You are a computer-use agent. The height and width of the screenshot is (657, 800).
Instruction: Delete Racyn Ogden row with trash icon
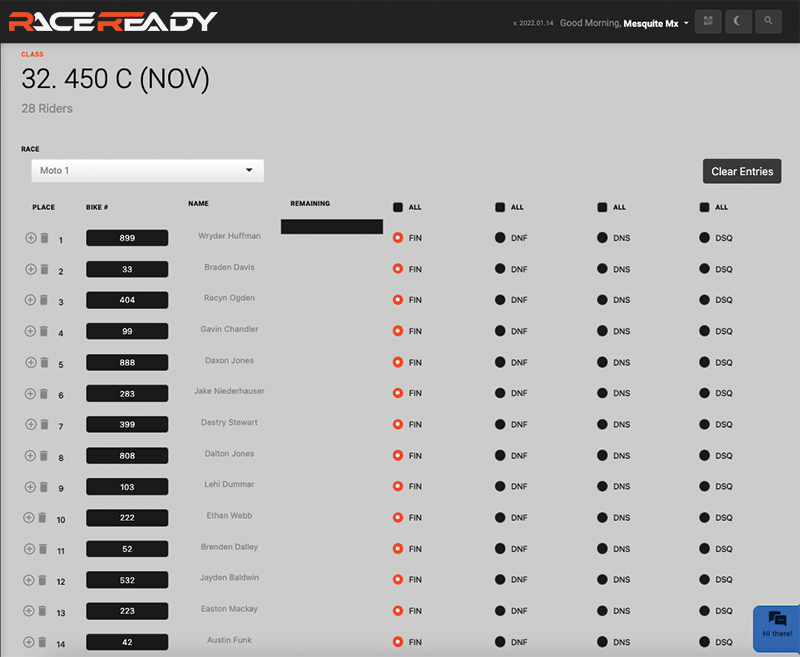tap(44, 299)
